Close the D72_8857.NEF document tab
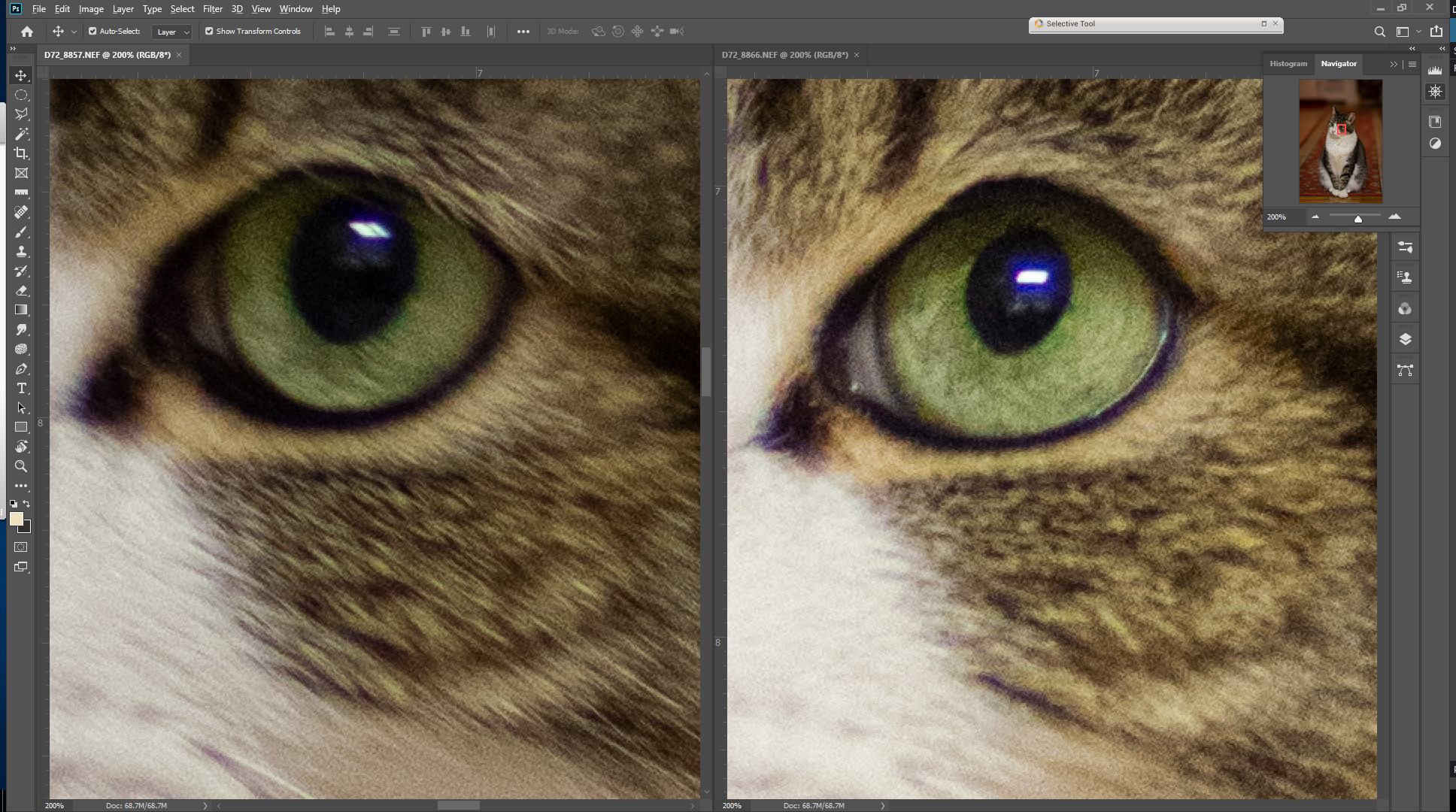1456x812 pixels. [179, 55]
